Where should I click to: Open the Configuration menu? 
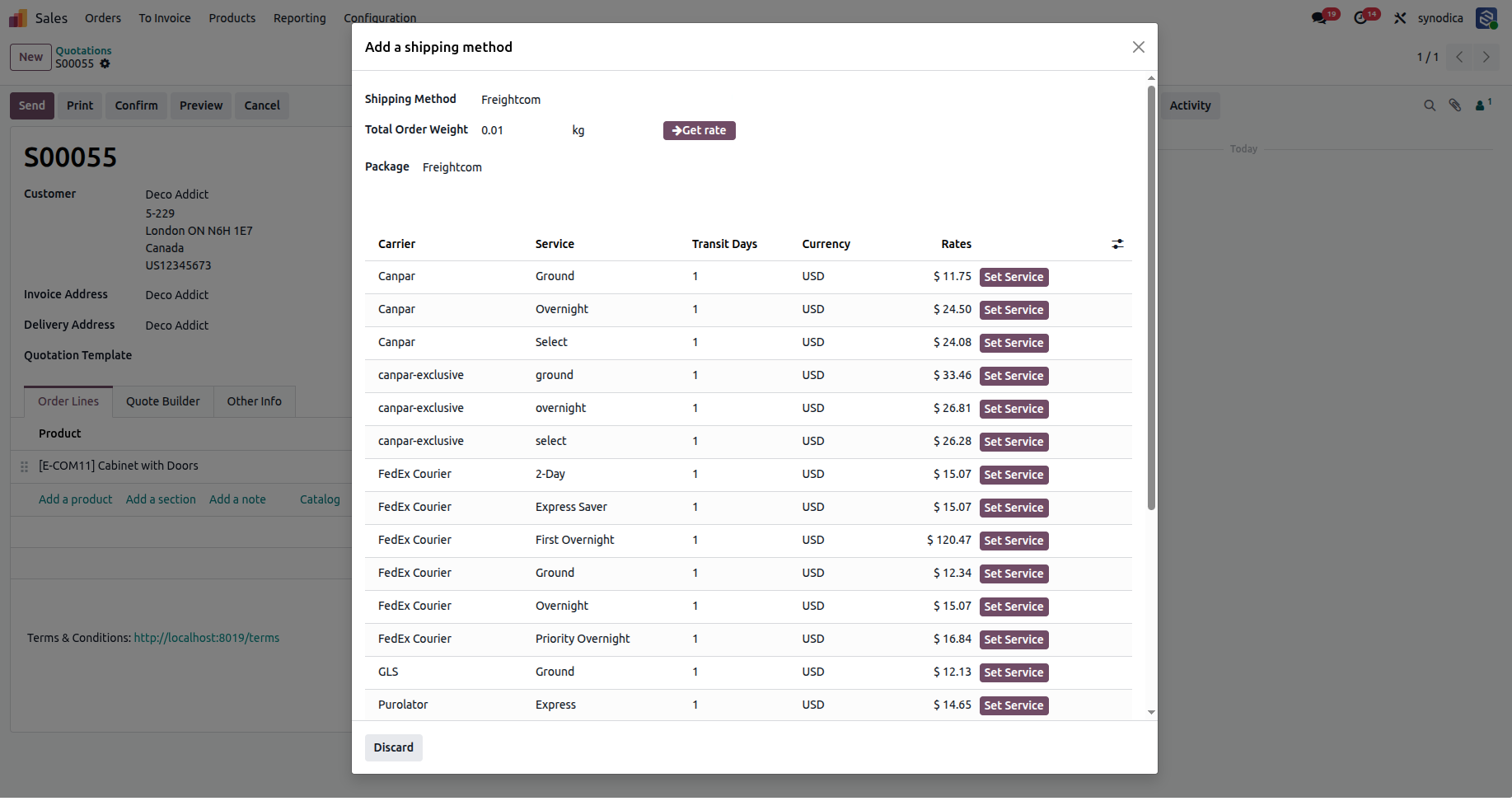380,18
